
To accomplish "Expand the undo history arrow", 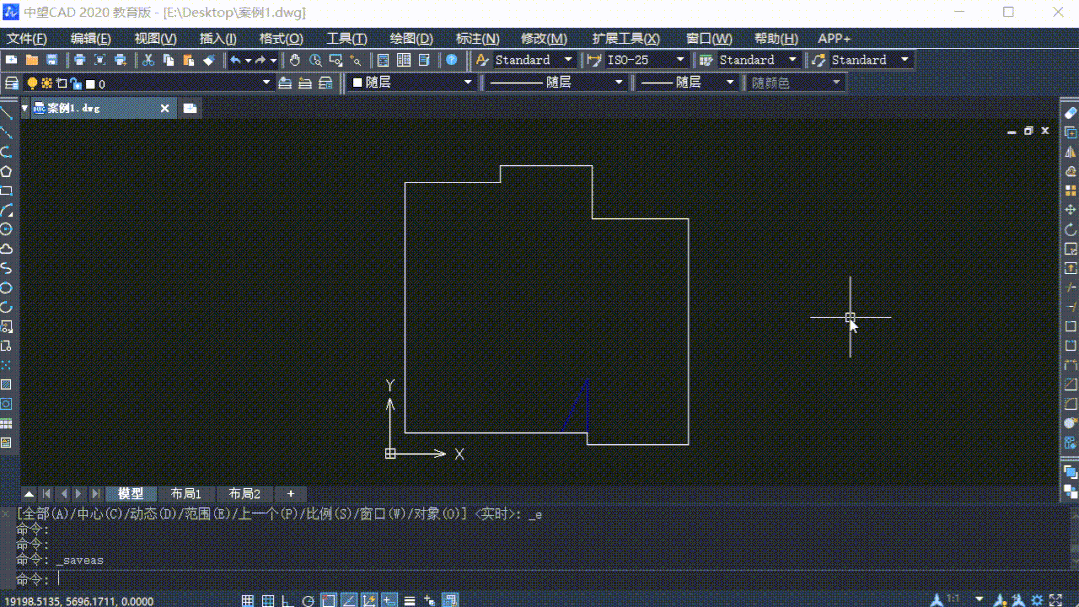I will pyautogui.click(x=248, y=61).
